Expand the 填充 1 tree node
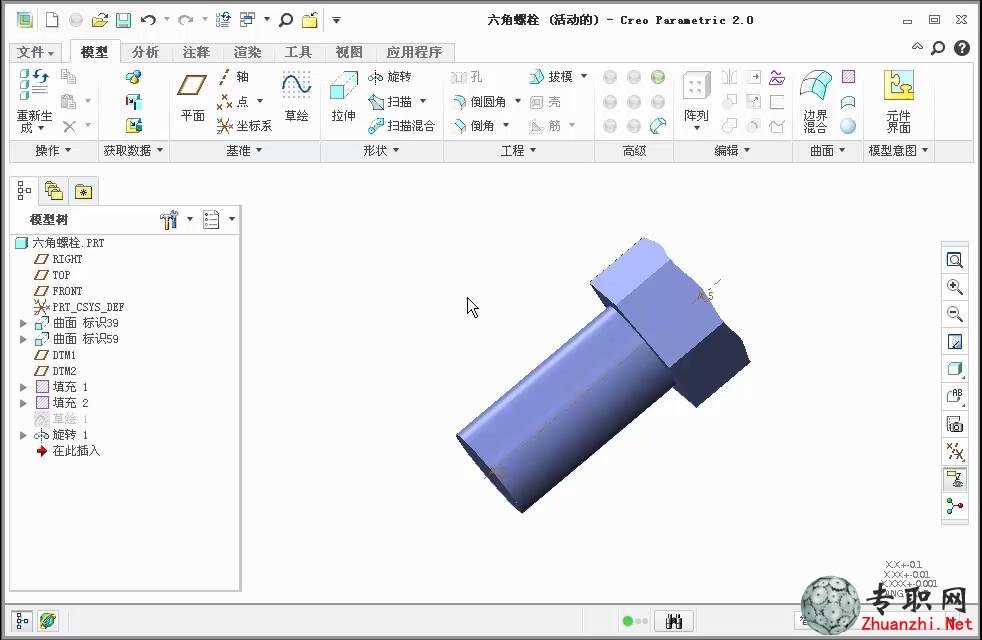Image resolution: width=982 pixels, height=640 pixels. tap(23, 387)
